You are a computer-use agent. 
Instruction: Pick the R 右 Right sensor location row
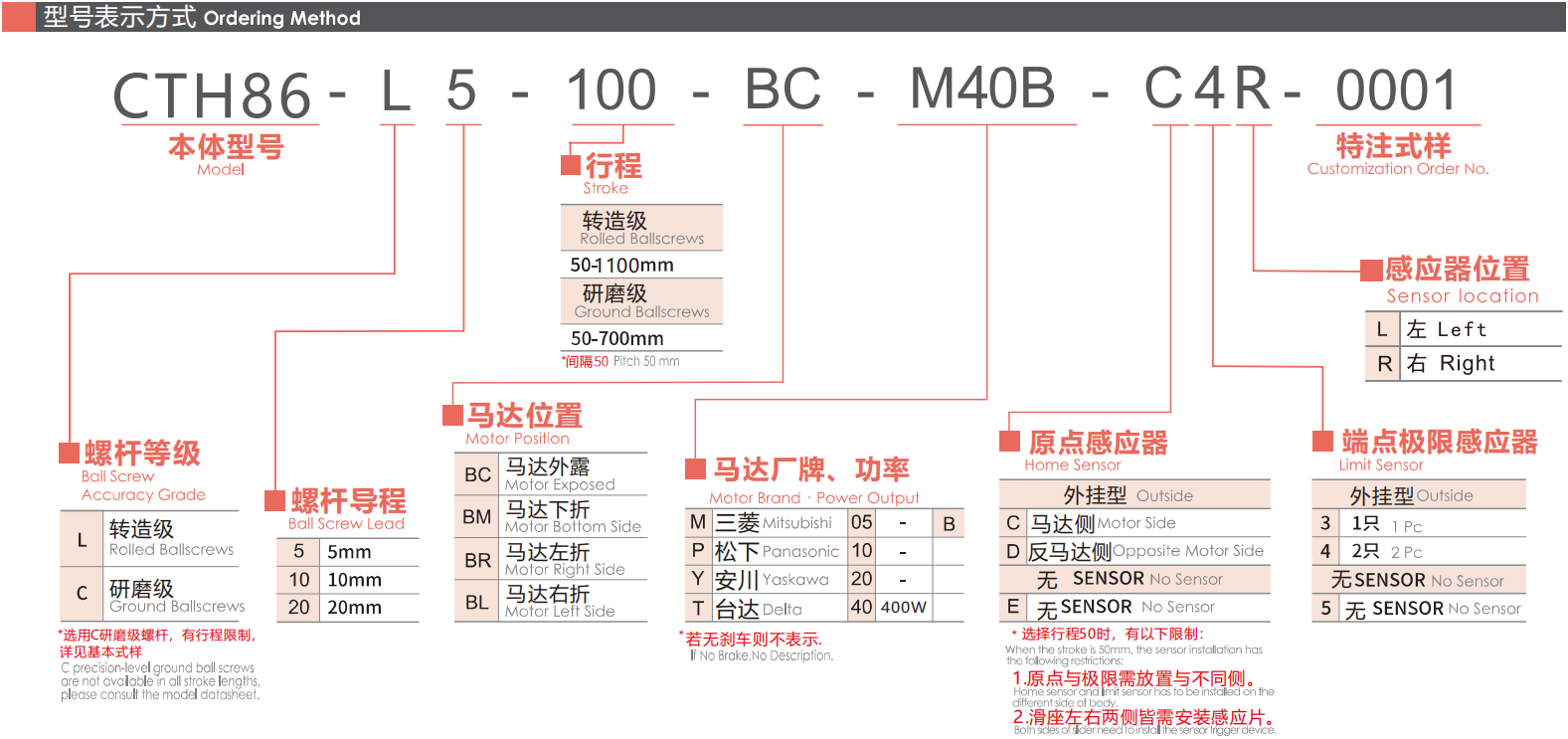pyautogui.click(x=1462, y=364)
